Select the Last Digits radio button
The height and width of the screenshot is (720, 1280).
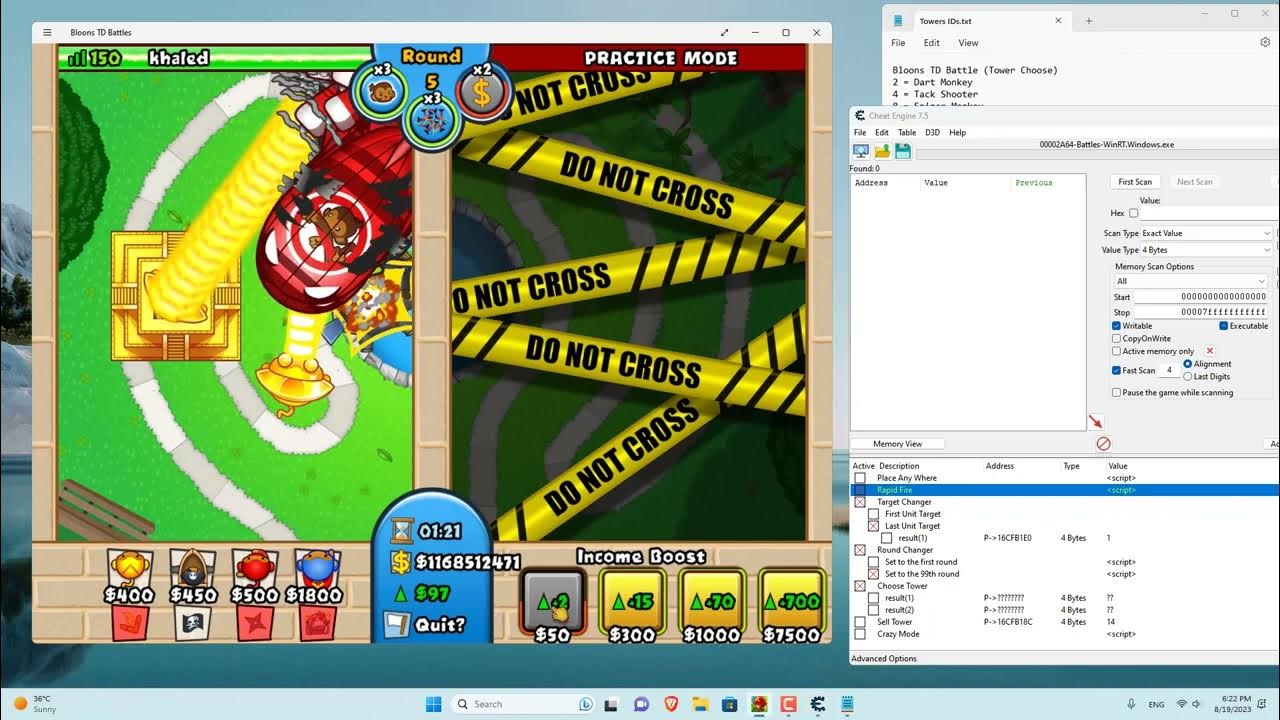(x=1188, y=376)
